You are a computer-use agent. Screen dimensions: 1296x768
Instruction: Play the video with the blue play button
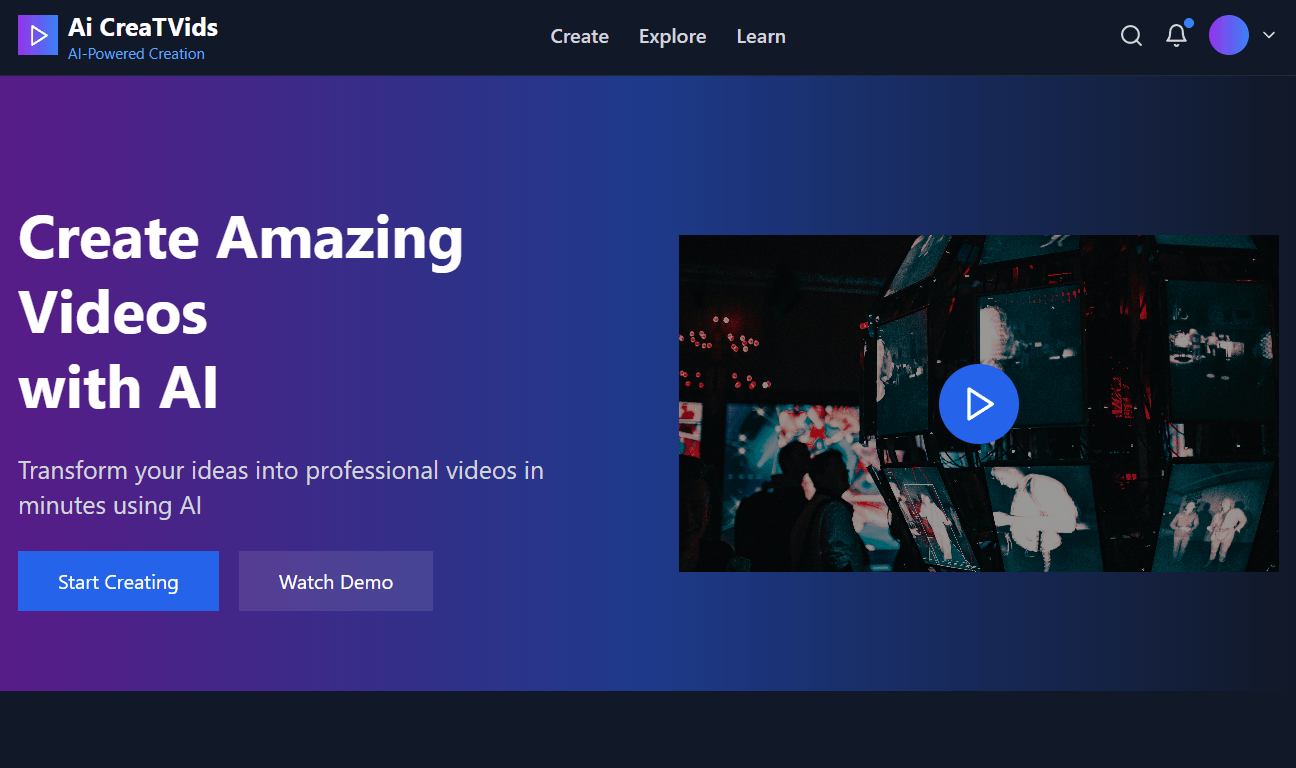coord(978,404)
